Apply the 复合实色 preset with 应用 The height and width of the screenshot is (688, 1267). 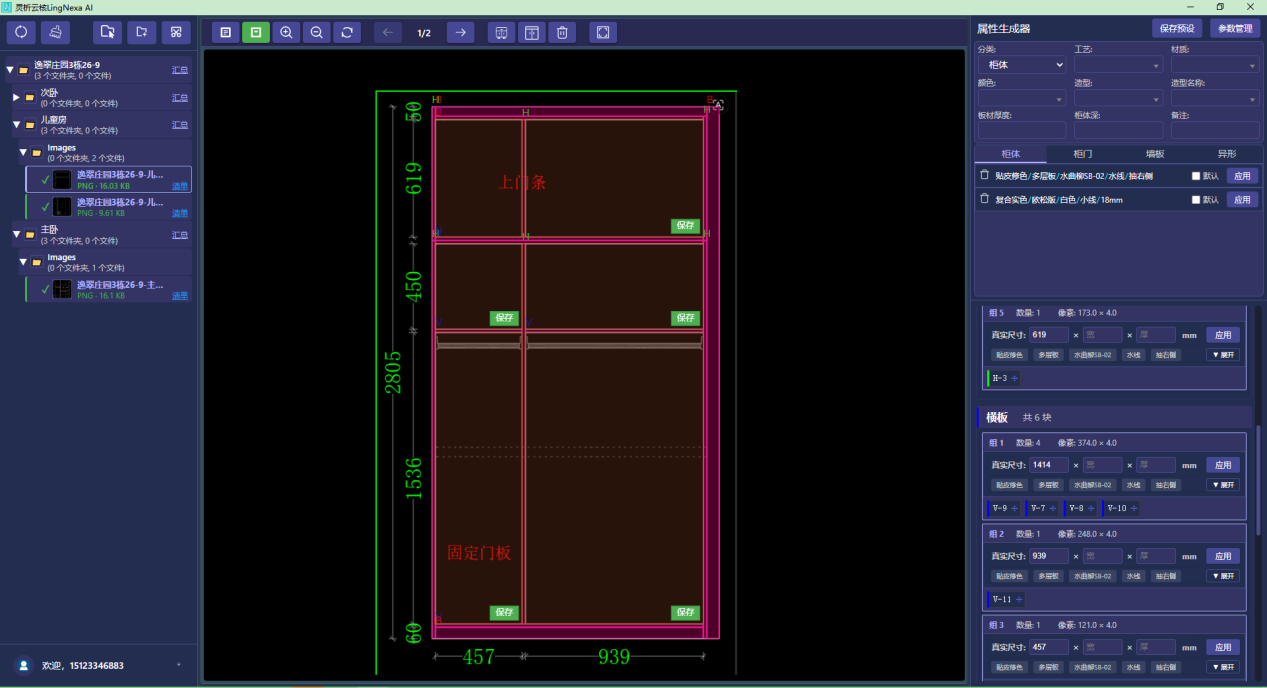click(x=1241, y=200)
